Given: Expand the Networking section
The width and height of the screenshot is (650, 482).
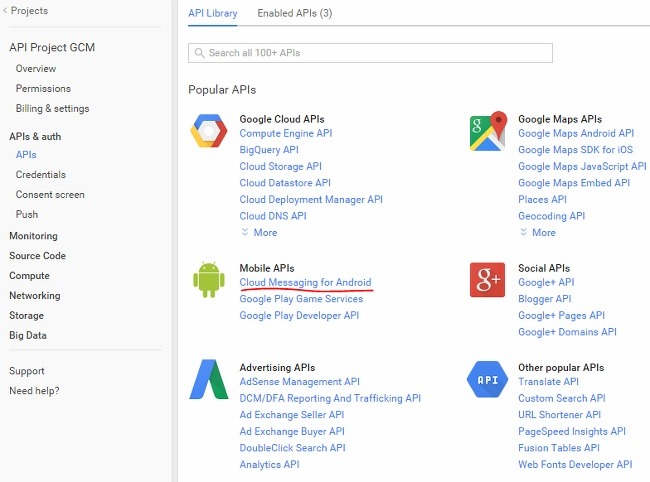Looking at the screenshot, I should click(x=35, y=296).
